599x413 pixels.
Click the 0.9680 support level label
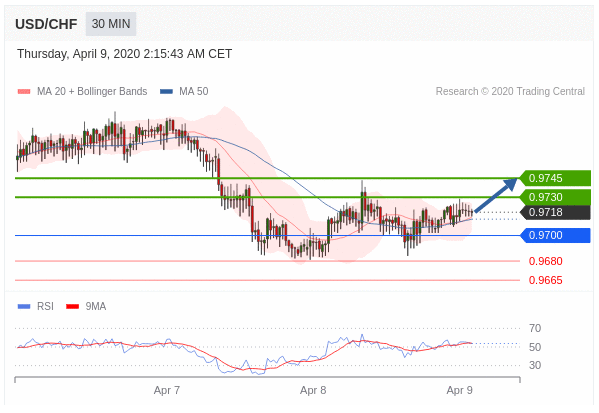[x=546, y=261]
